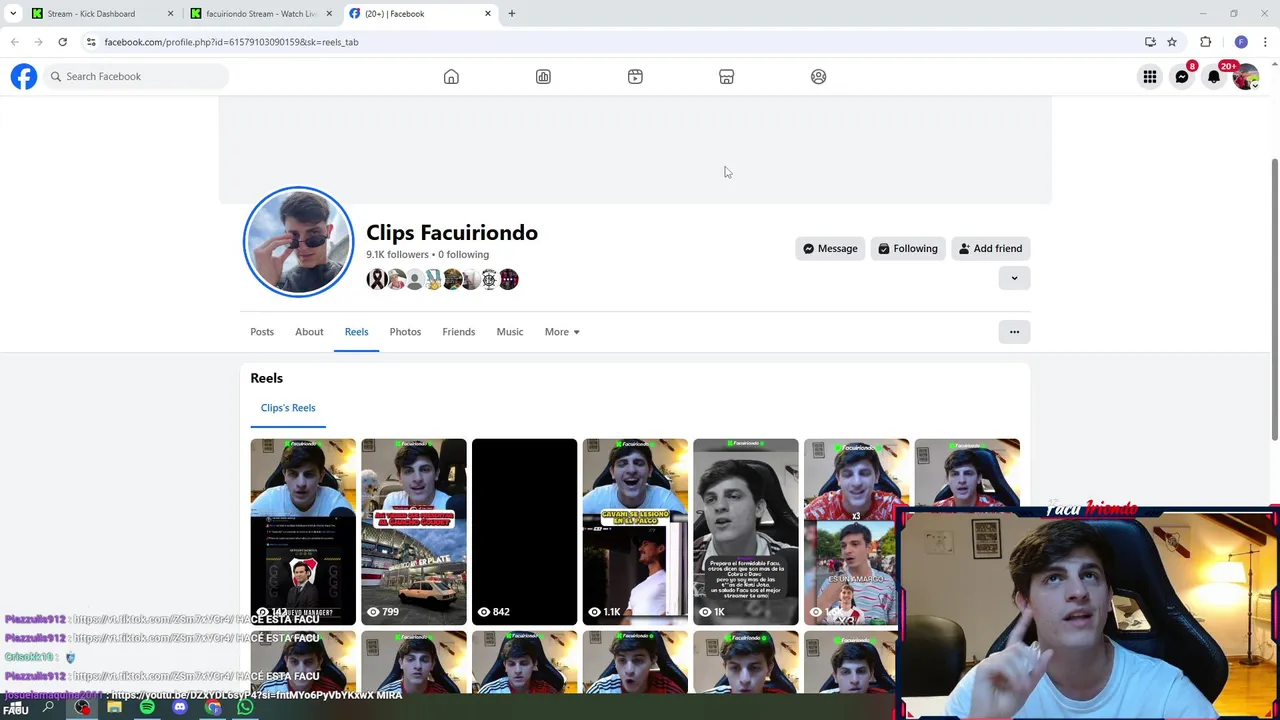This screenshot has height=720, width=1280.
Task: Bookmark this page with the star icon
Action: click(1172, 42)
